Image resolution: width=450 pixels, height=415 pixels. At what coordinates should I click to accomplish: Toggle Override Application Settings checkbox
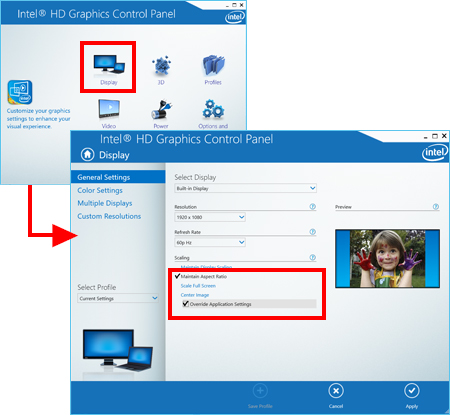coord(186,304)
